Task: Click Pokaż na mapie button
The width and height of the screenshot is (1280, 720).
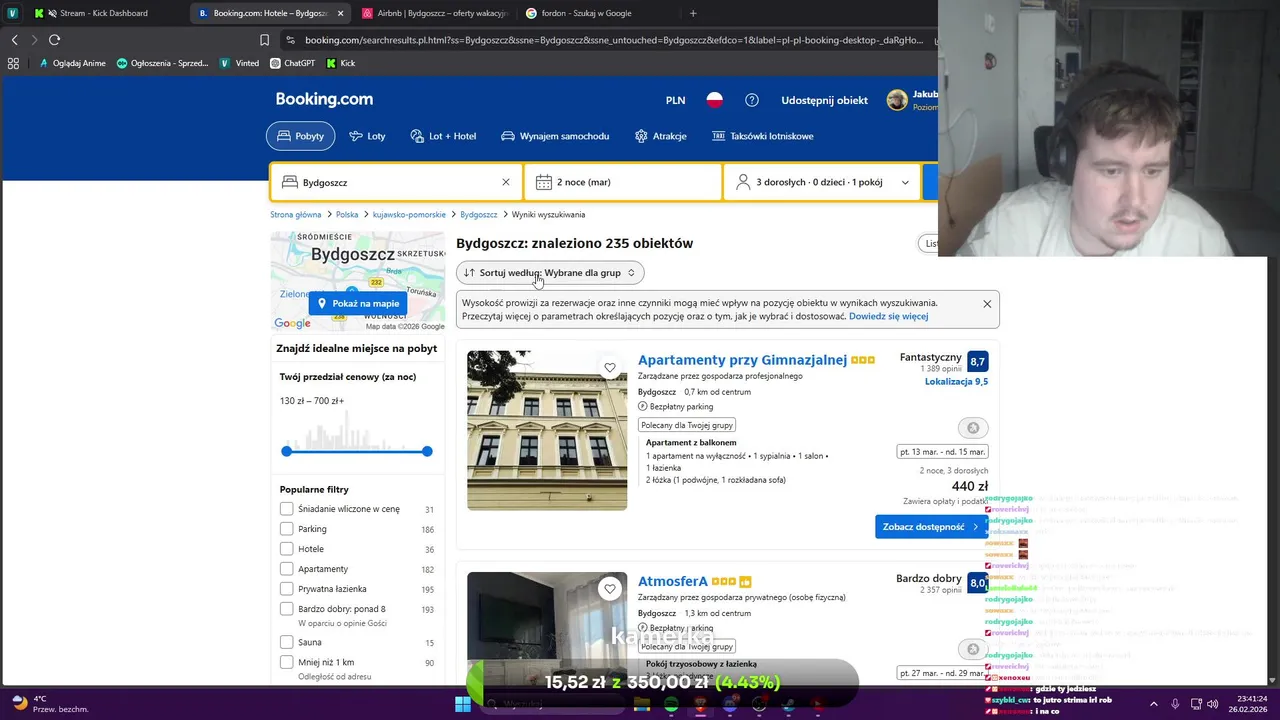Action: [357, 303]
